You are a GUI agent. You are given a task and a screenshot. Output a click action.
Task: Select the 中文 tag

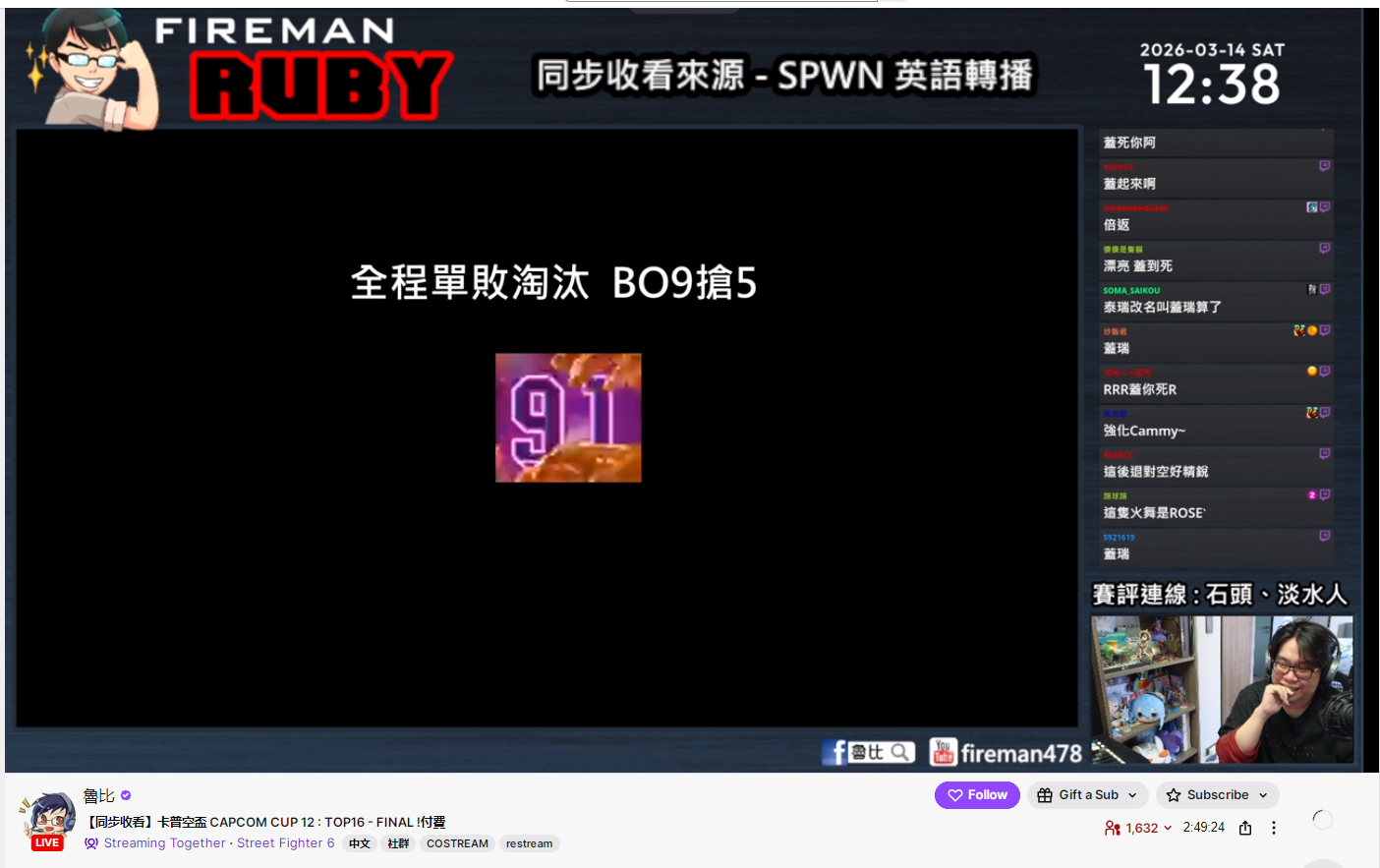coord(360,843)
